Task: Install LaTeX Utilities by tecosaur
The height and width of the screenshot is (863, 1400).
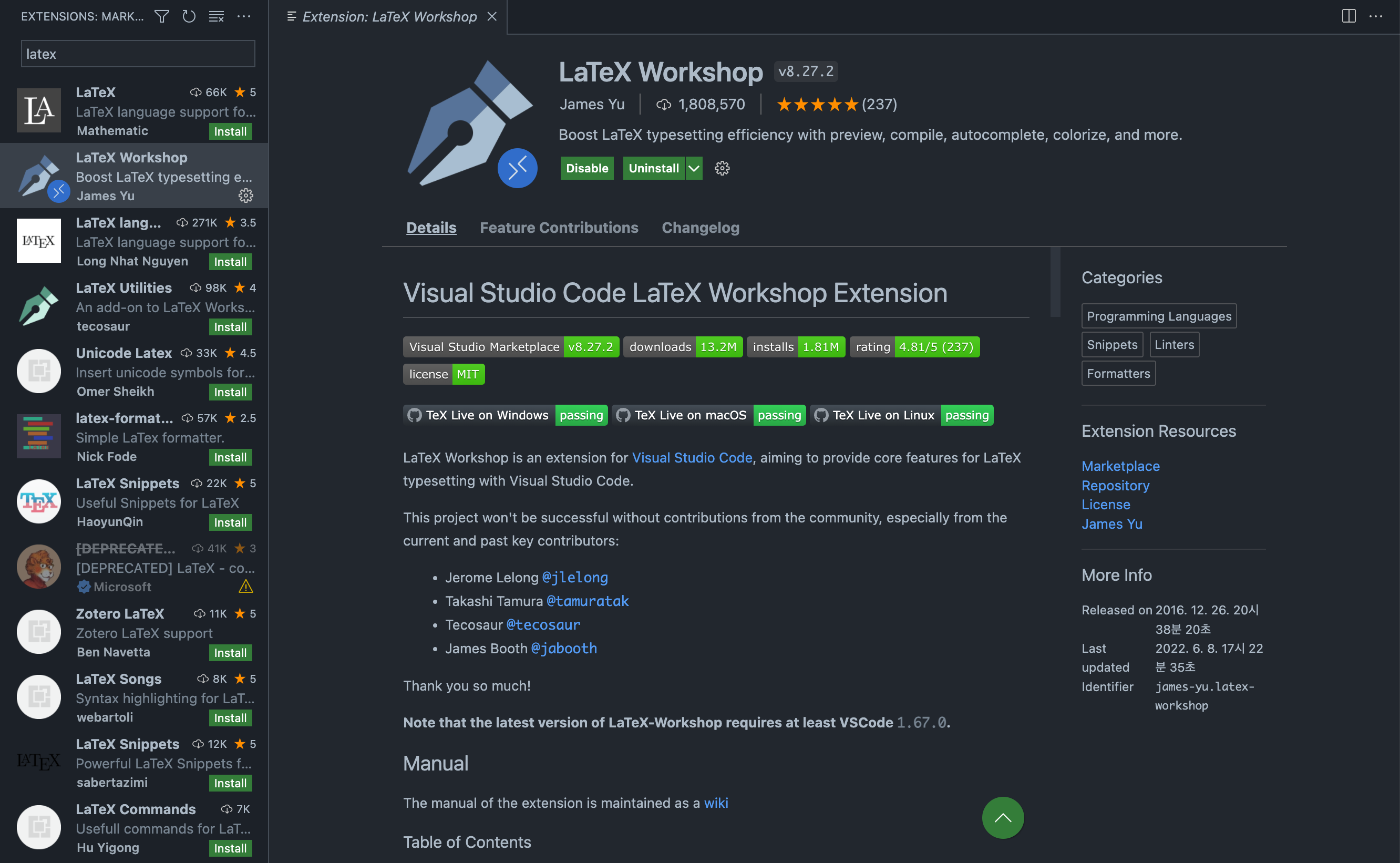Action: pos(231,327)
